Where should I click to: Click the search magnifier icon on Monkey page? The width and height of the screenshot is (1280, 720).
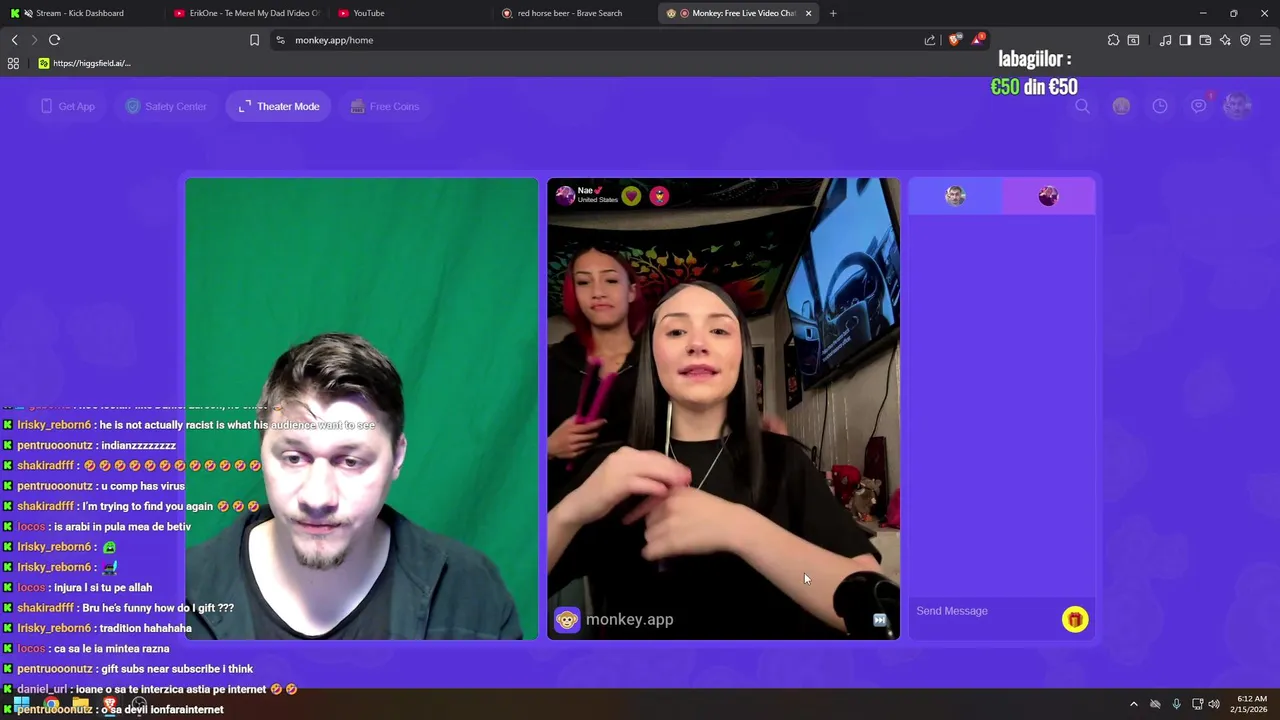click(1082, 106)
